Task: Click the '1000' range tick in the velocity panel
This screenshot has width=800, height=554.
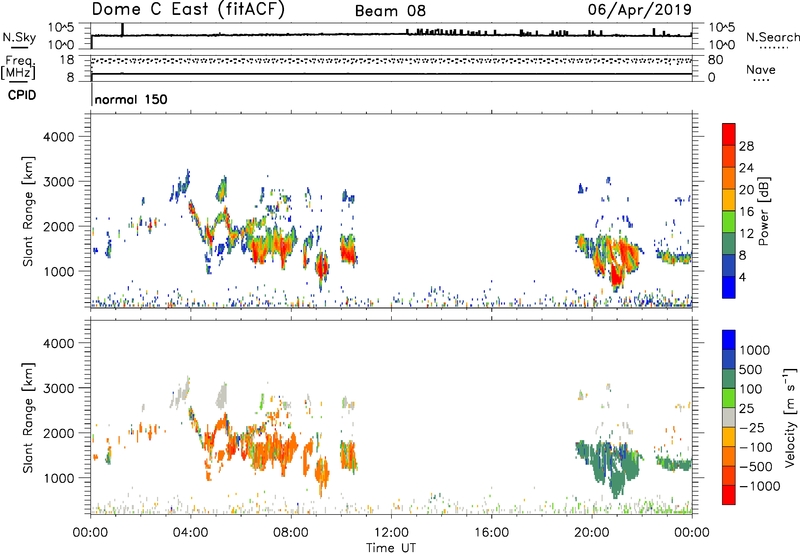Action: click(59, 478)
